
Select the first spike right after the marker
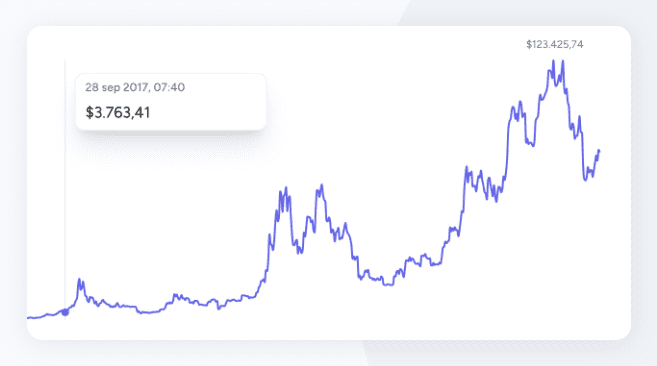pyautogui.click(x=80, y=282)
